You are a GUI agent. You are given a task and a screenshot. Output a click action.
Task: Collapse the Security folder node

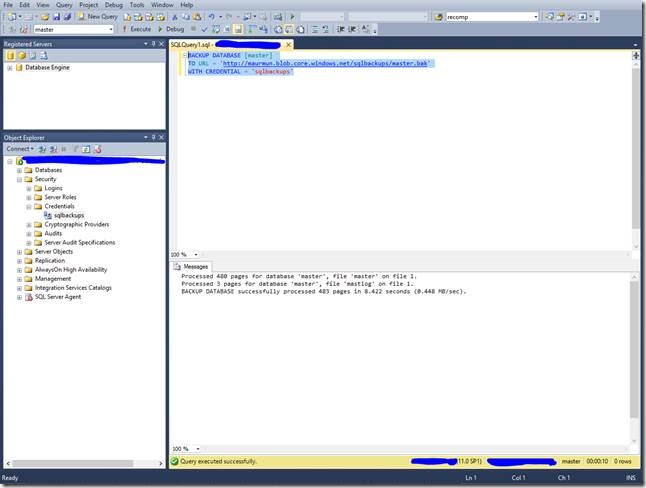(19, 179)
